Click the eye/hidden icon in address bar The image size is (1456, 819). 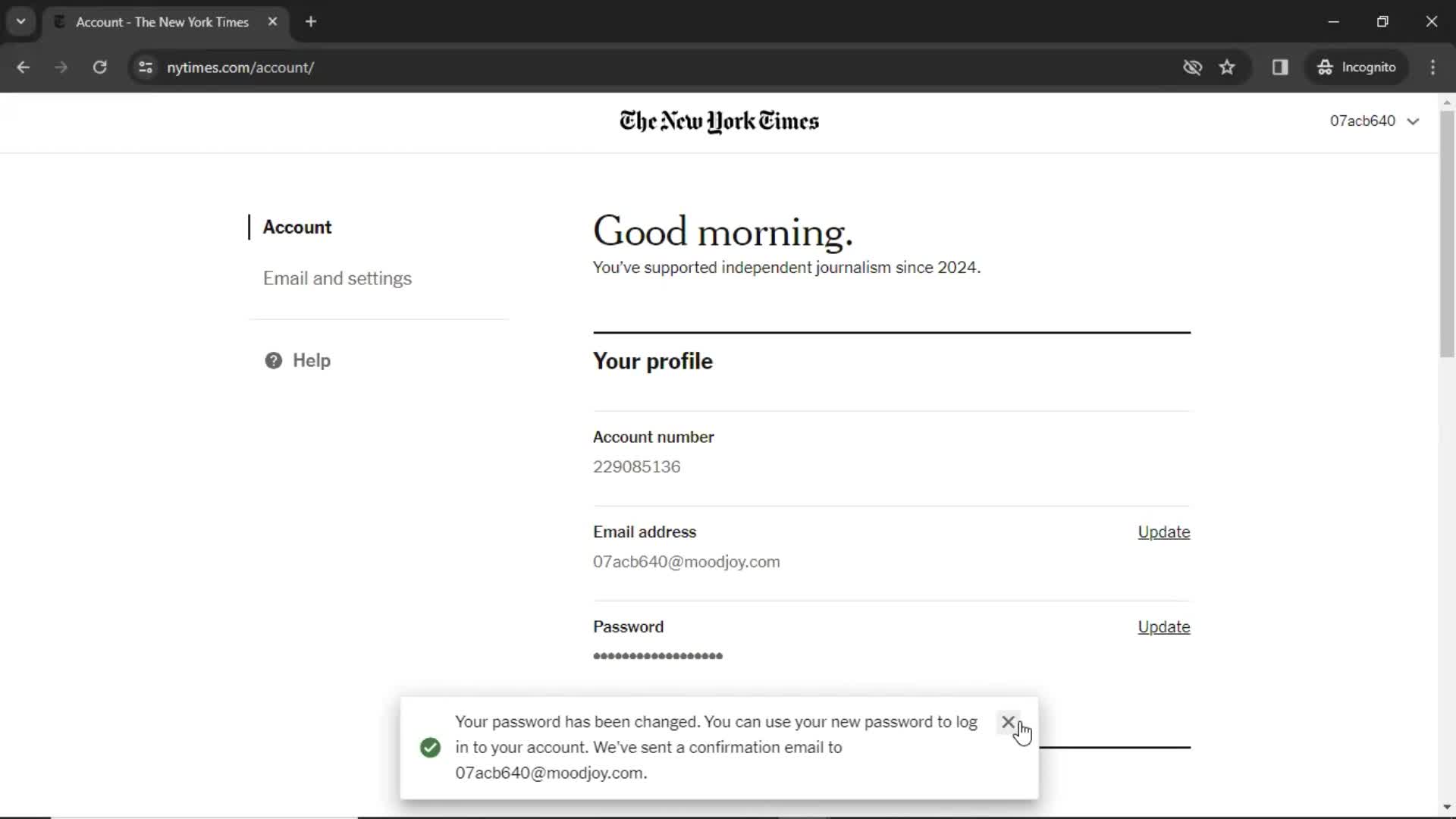[1193, 67]
